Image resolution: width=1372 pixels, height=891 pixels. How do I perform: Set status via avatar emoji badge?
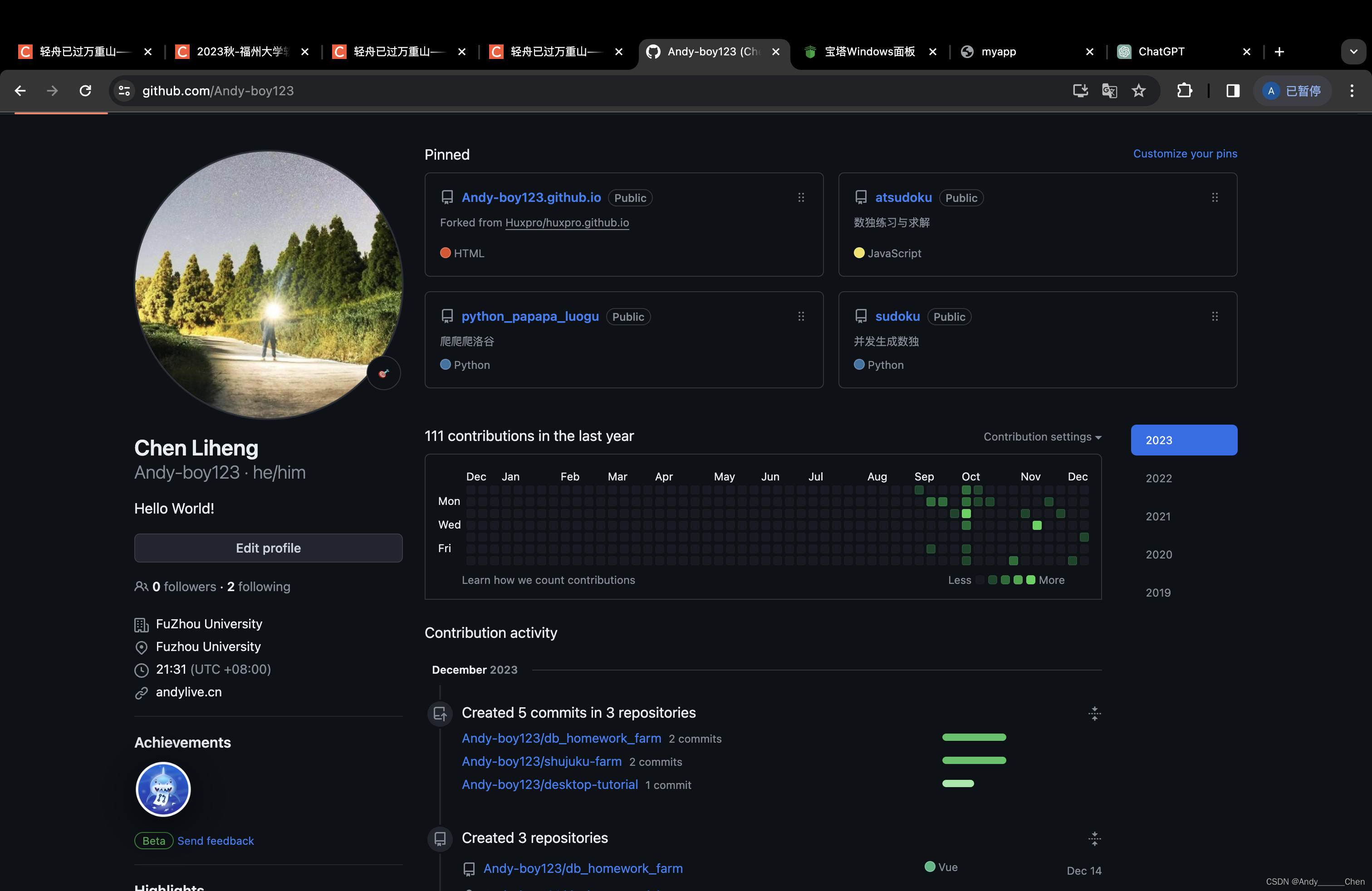[383, 373]
